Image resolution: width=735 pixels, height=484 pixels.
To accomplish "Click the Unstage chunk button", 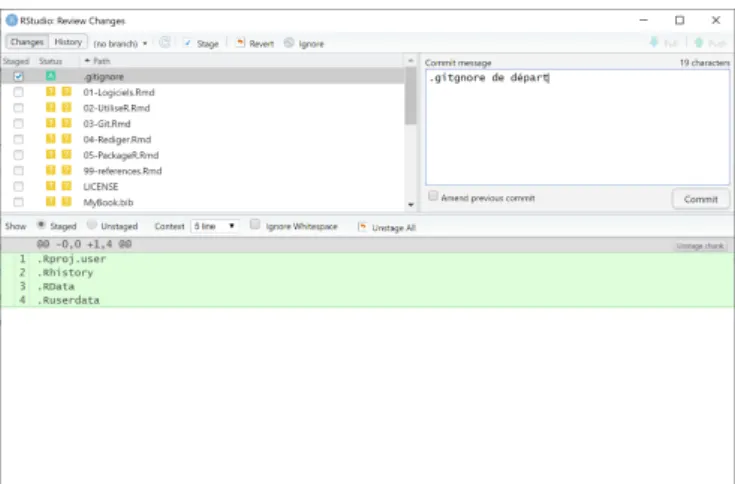I will 700,246.
